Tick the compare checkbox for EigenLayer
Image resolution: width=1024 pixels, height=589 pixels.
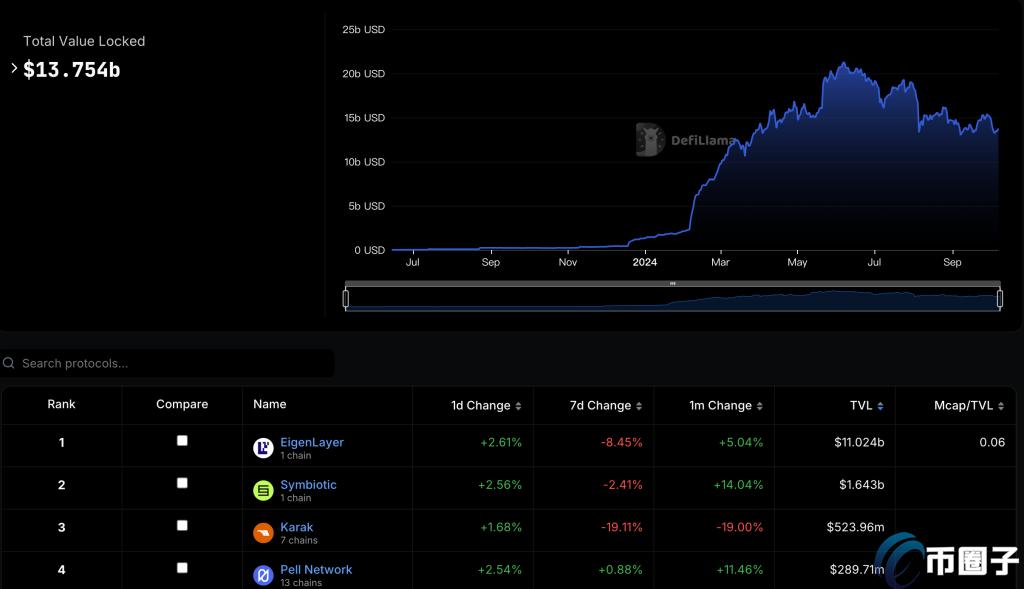coord(182,441)
